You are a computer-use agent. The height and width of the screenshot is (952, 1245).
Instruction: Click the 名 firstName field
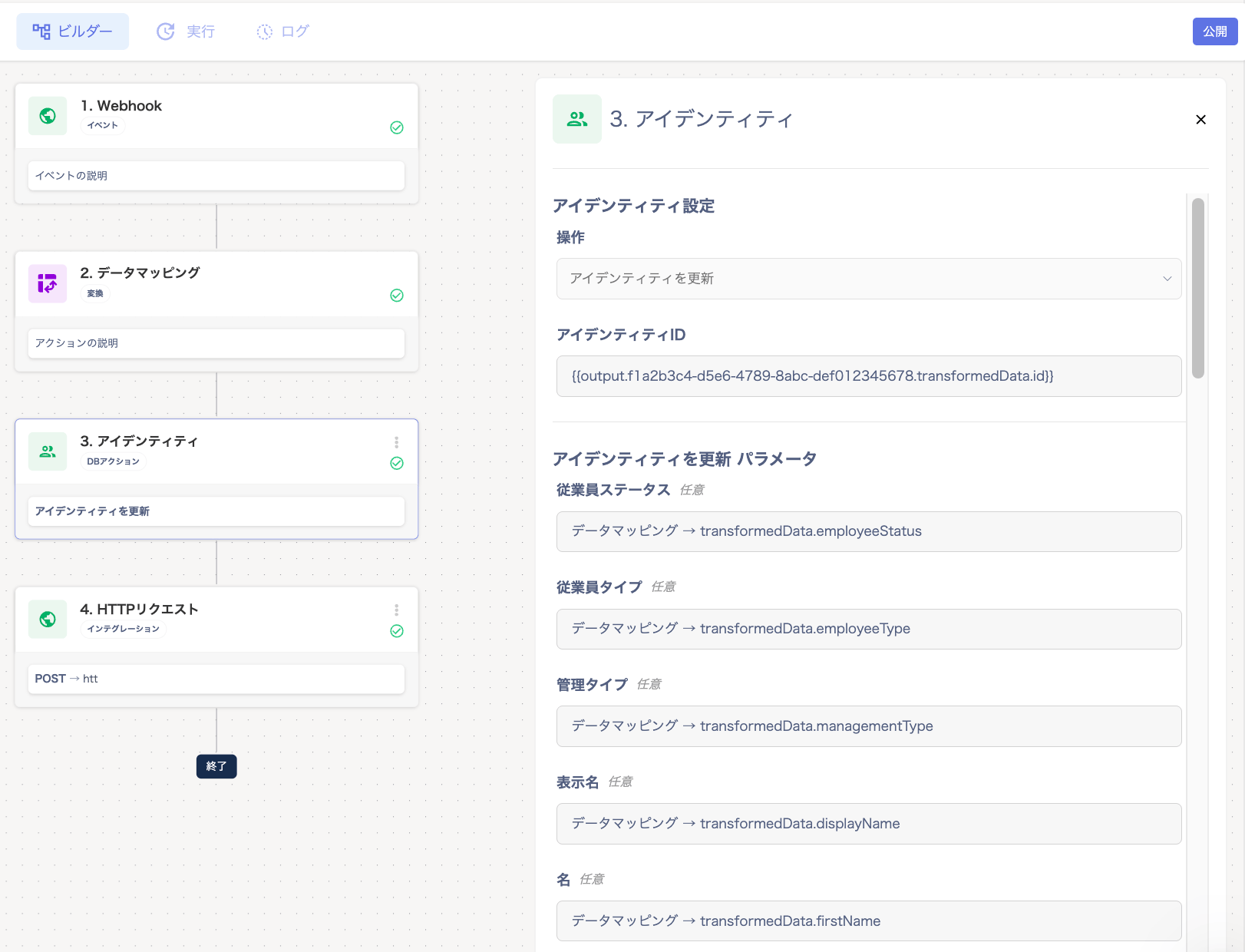(x=869, y=921)
